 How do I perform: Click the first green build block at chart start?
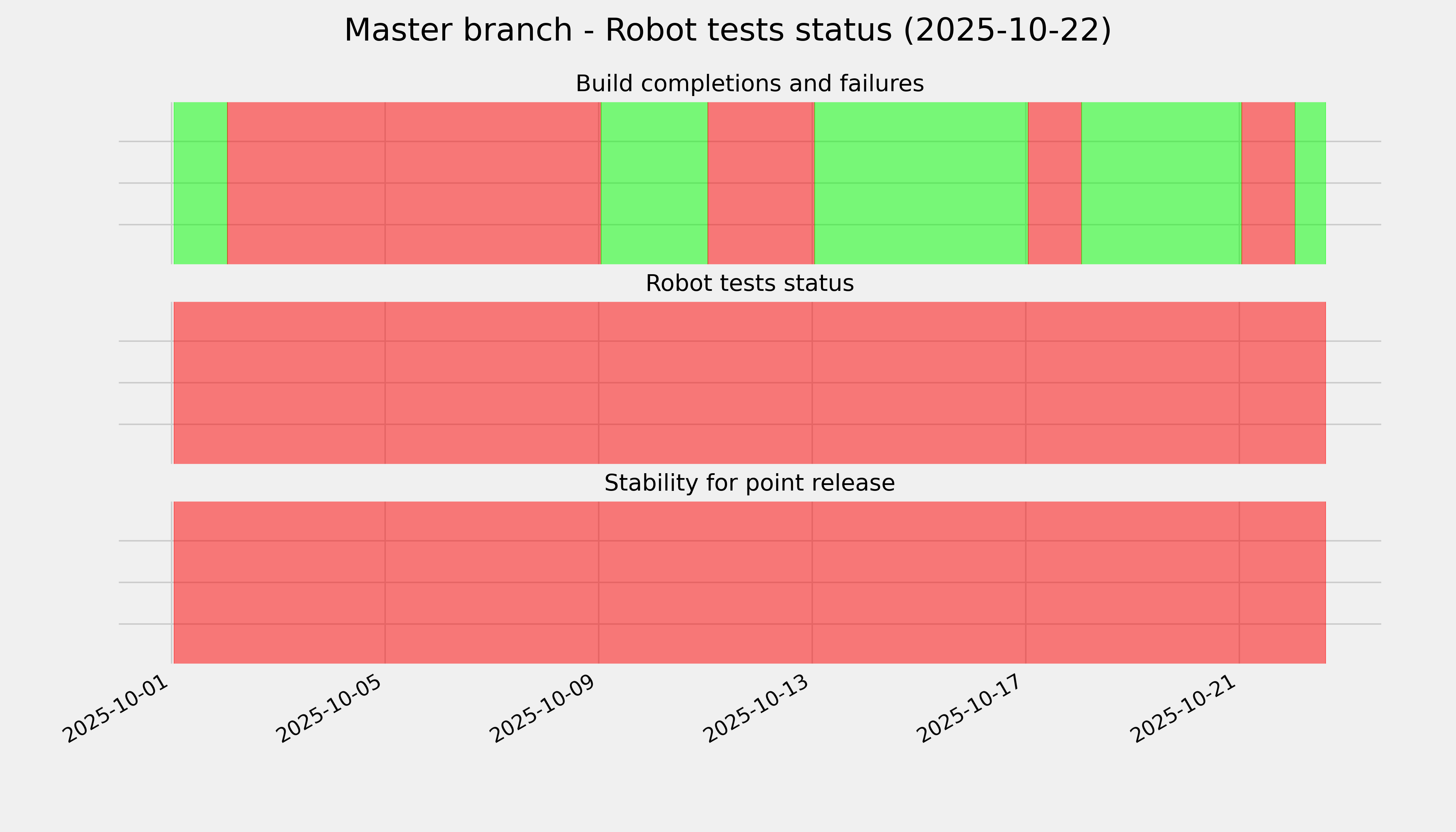click(x=201, y=183)
